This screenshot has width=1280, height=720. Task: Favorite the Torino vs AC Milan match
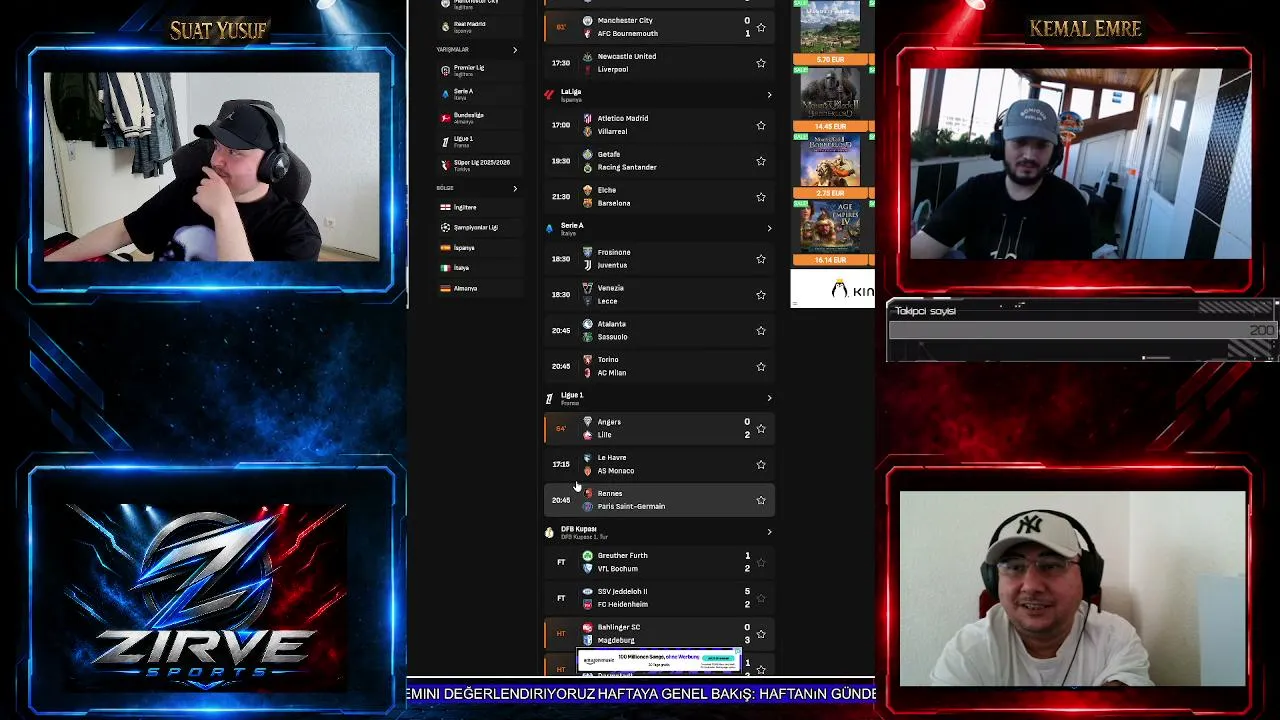[x=761, y=367]
